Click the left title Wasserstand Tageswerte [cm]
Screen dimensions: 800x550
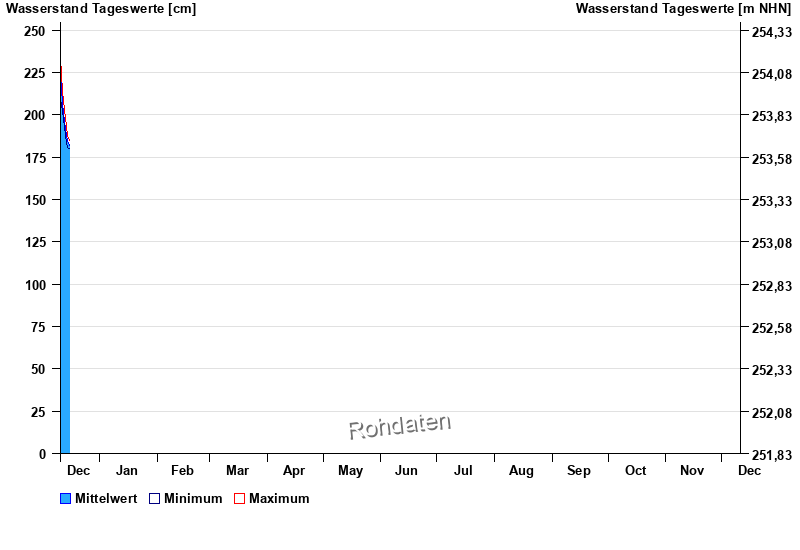tap(101, 9)
